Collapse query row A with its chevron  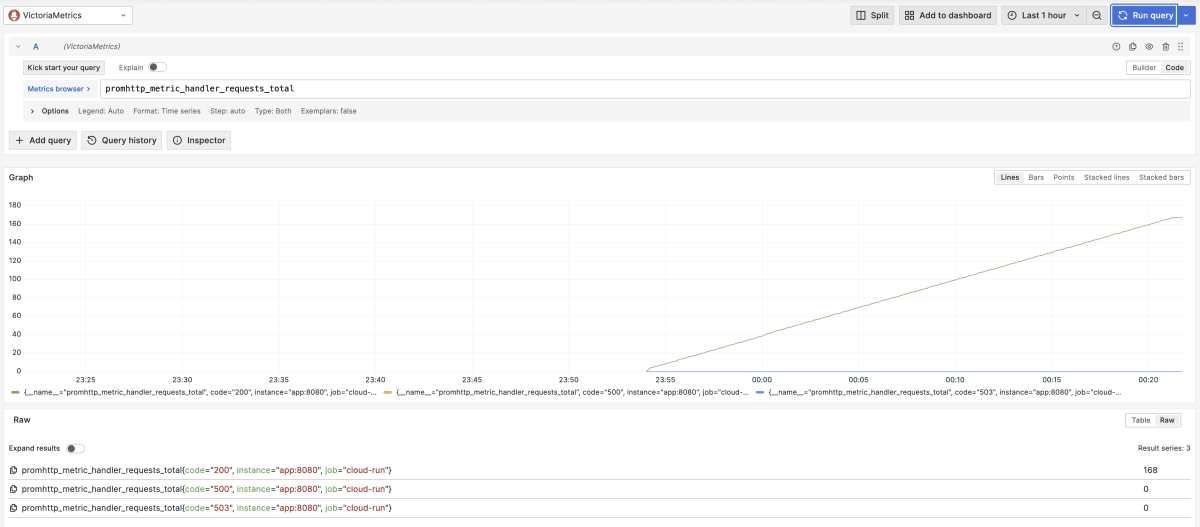18,47
